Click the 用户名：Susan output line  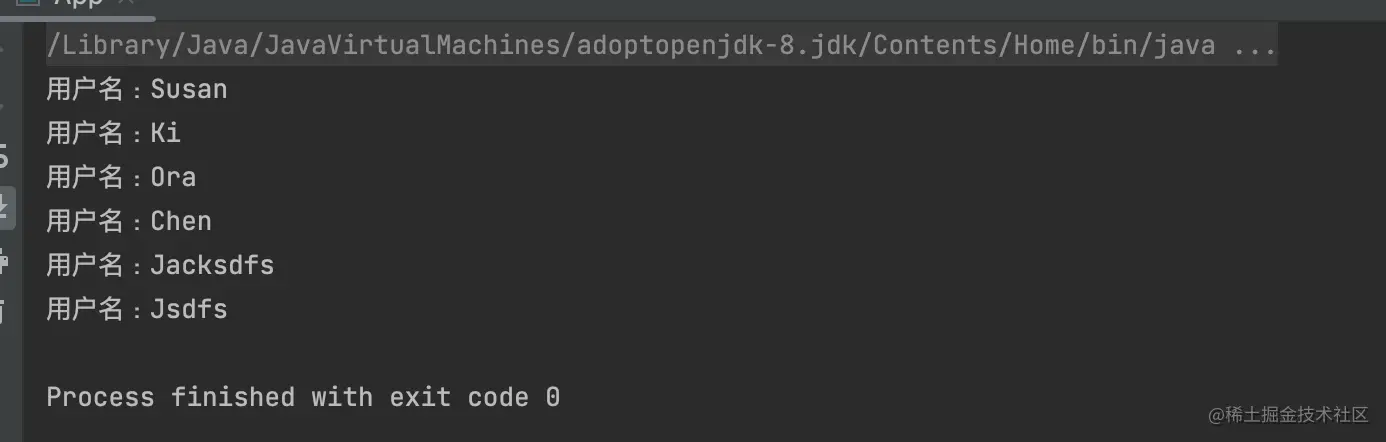pos(137,89)
